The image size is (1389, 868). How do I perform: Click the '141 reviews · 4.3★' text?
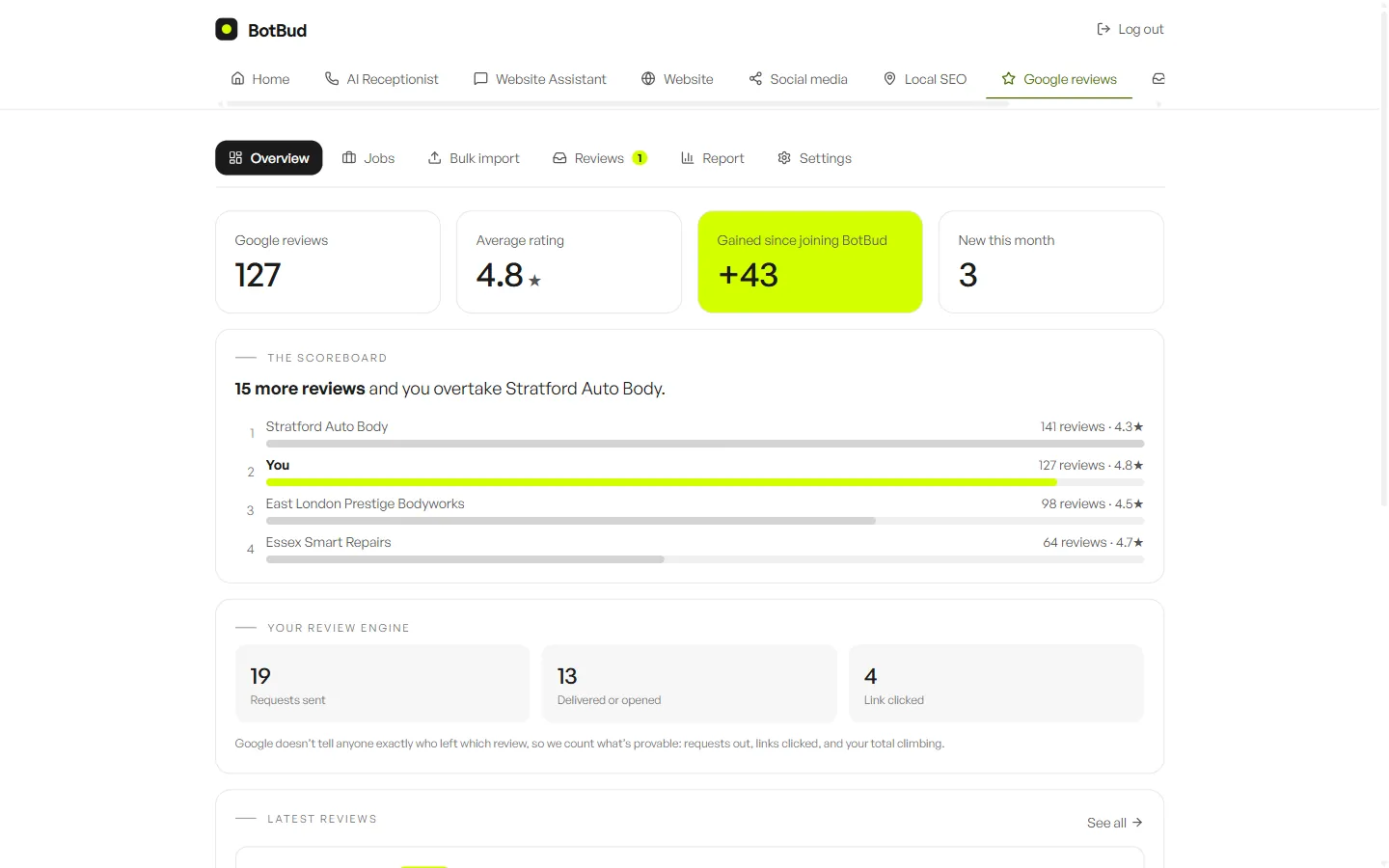1092,426
